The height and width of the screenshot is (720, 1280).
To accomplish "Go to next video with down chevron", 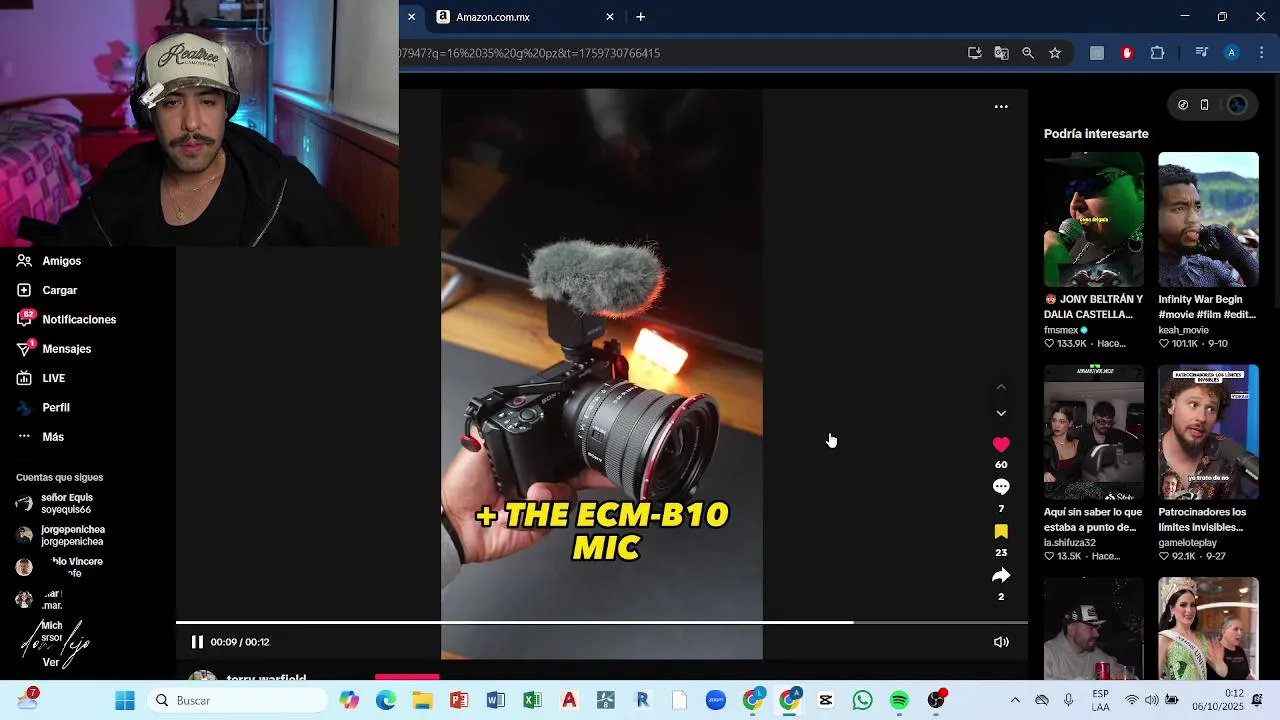I will 1001,413.
